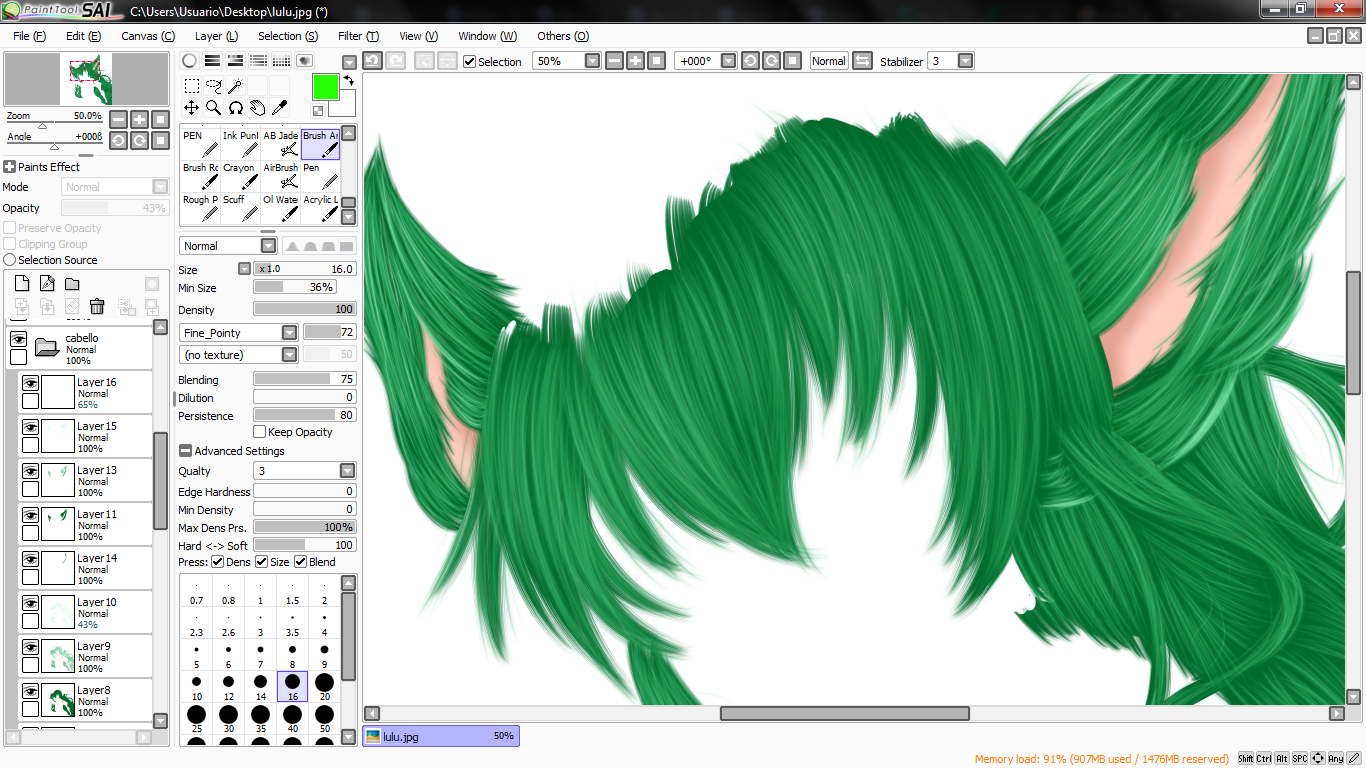Click the bright green foreground color swatch

[x=325, y=87]
